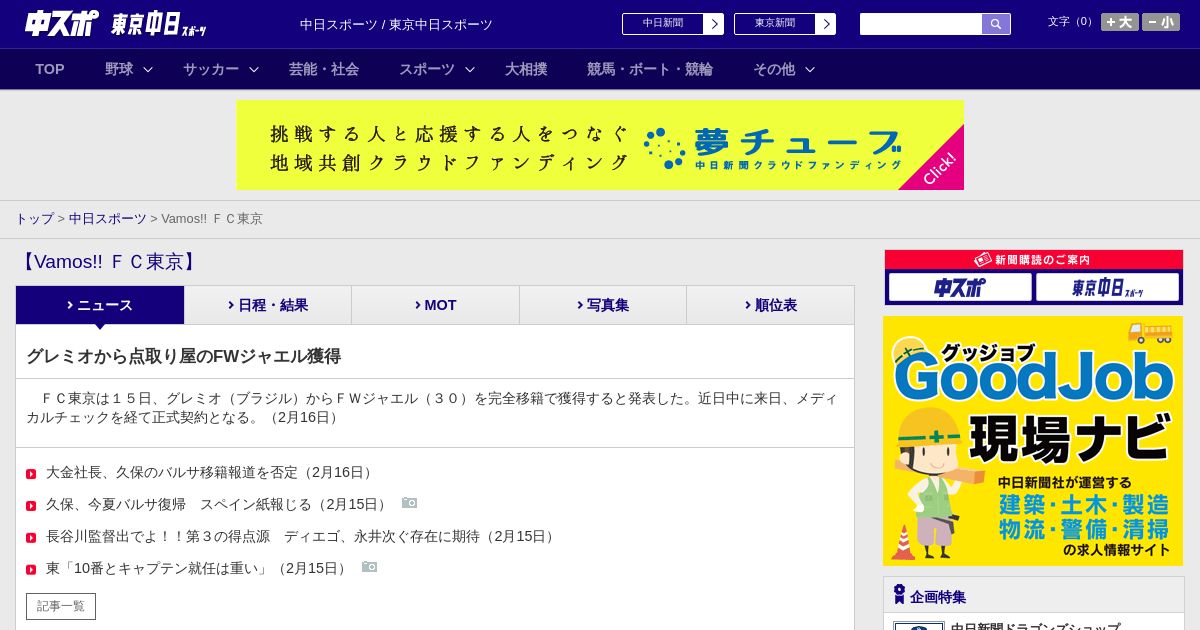Click 企画特集 section heading
Screen dimensions: 1200x630
coord(938,597)
